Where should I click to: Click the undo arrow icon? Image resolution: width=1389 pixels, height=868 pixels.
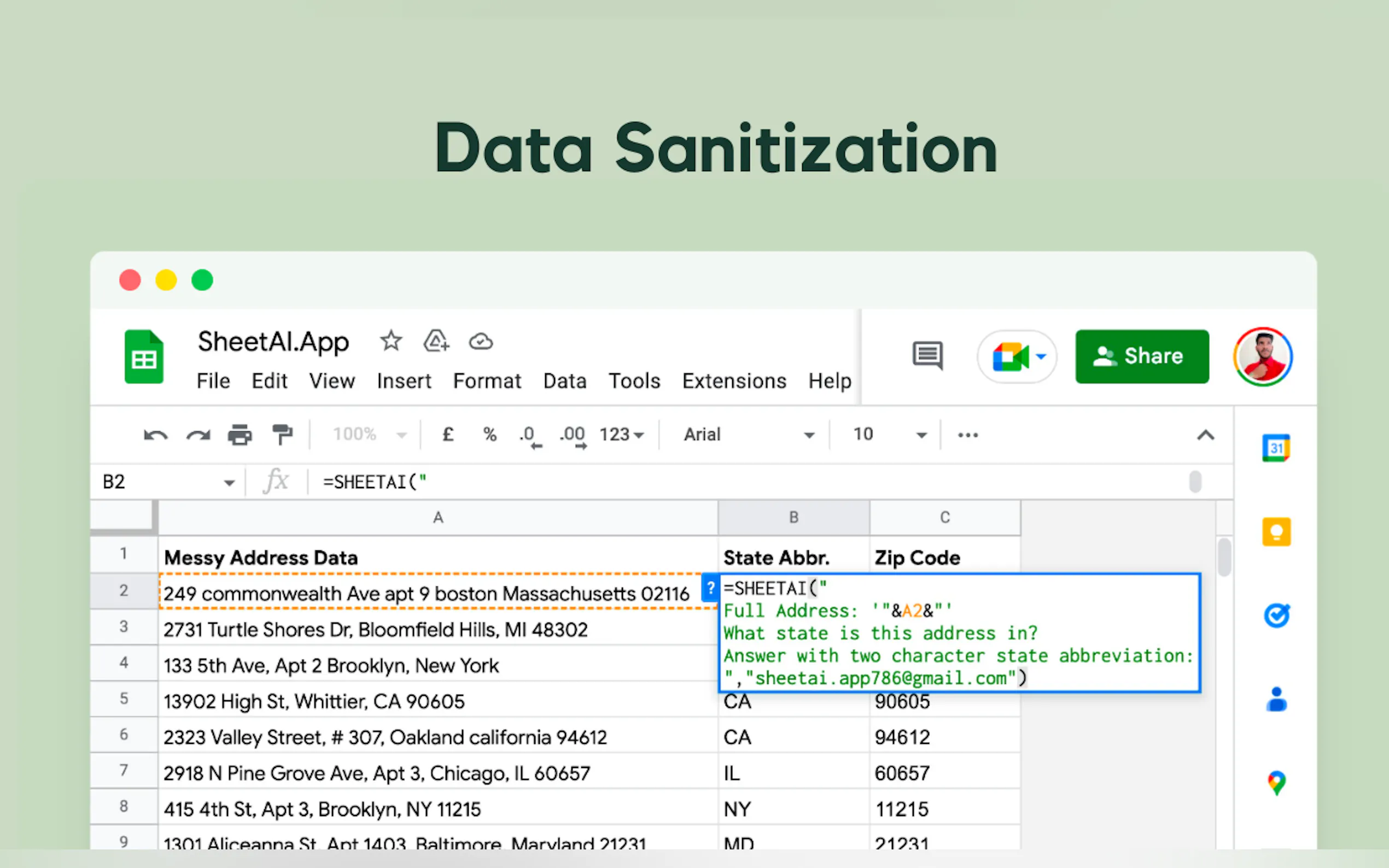click(155, 435)
